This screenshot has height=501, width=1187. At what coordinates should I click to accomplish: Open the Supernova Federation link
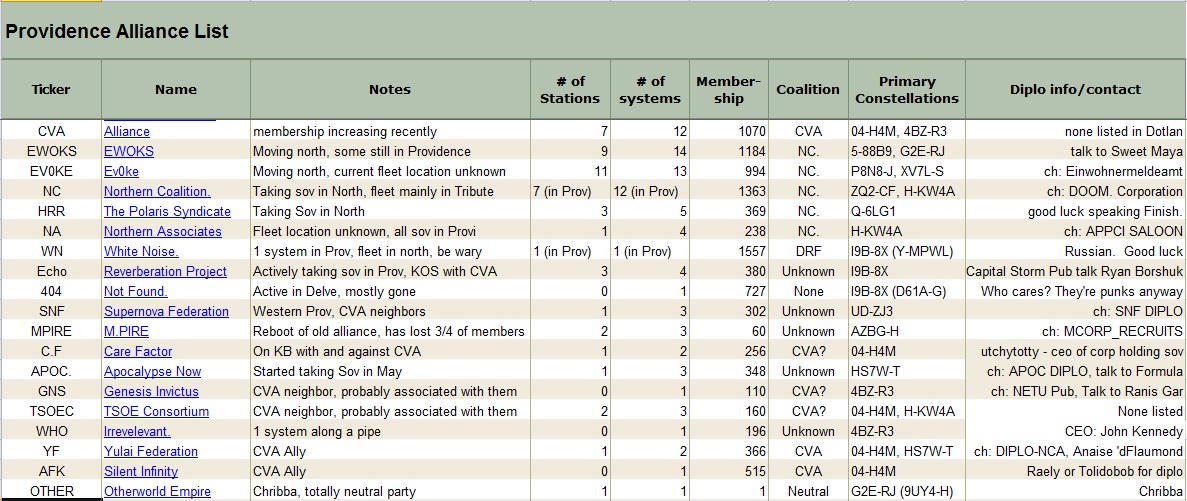coord(166,311)
